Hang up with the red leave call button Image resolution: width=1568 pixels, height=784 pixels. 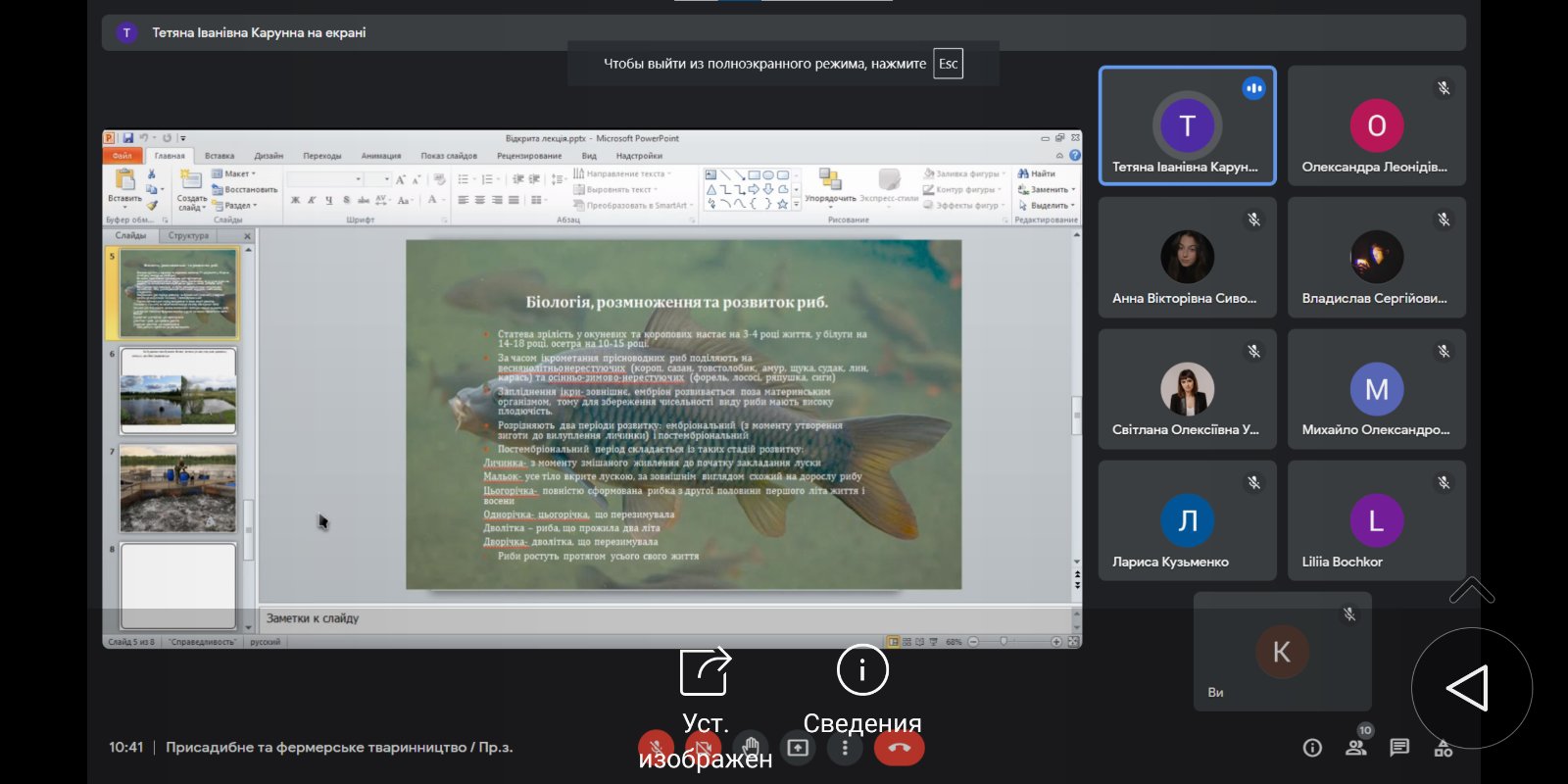[899, 748]
